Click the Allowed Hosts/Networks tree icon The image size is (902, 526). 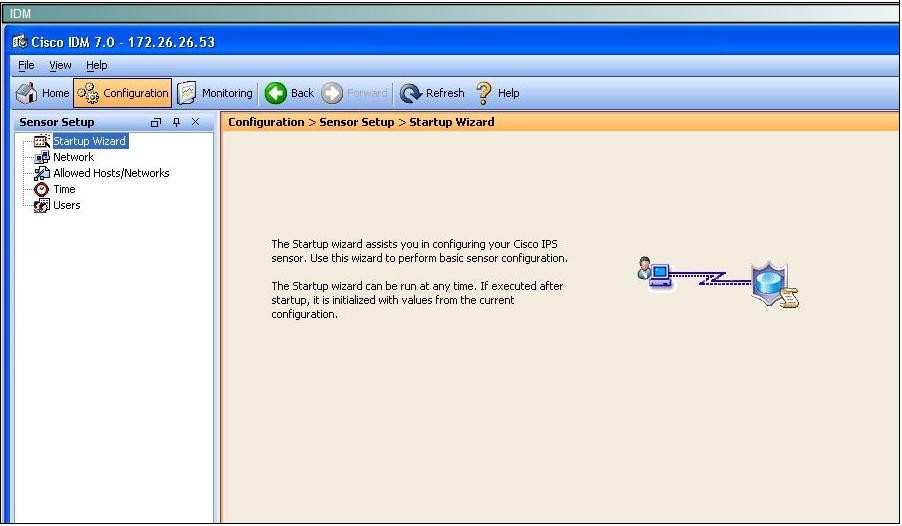42,173
